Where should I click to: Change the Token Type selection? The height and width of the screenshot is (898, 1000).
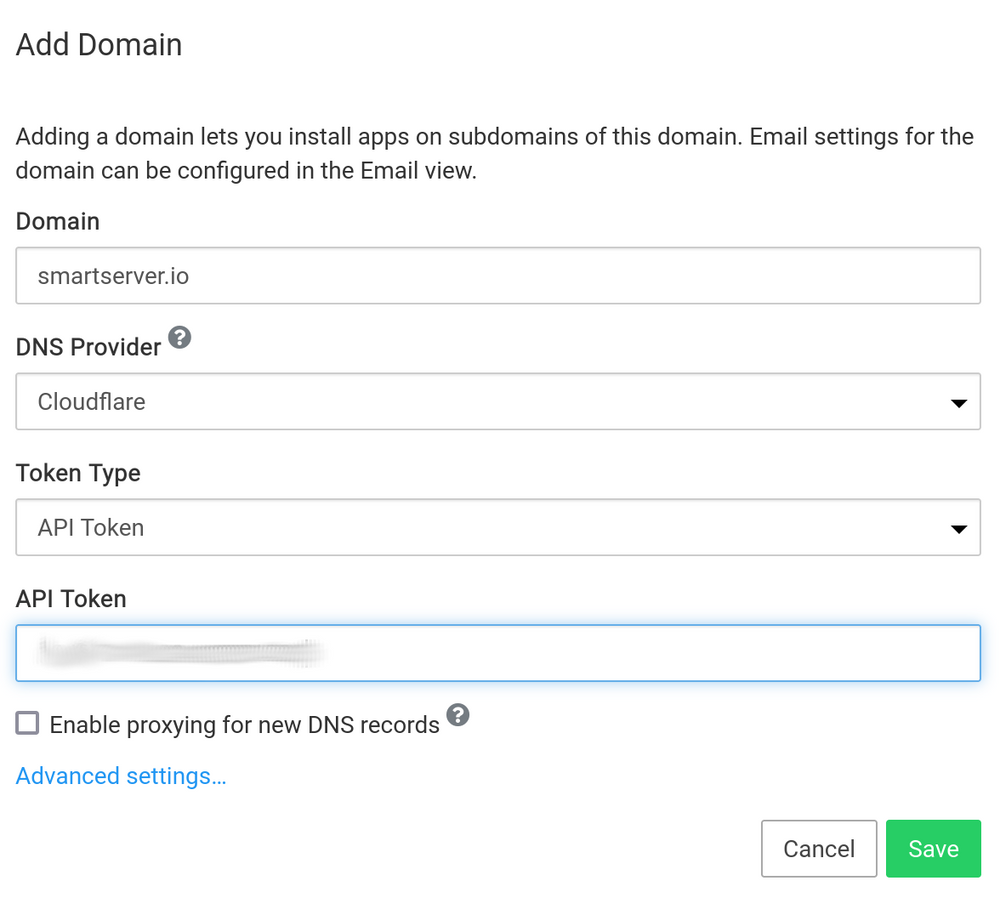pos(498,527)
